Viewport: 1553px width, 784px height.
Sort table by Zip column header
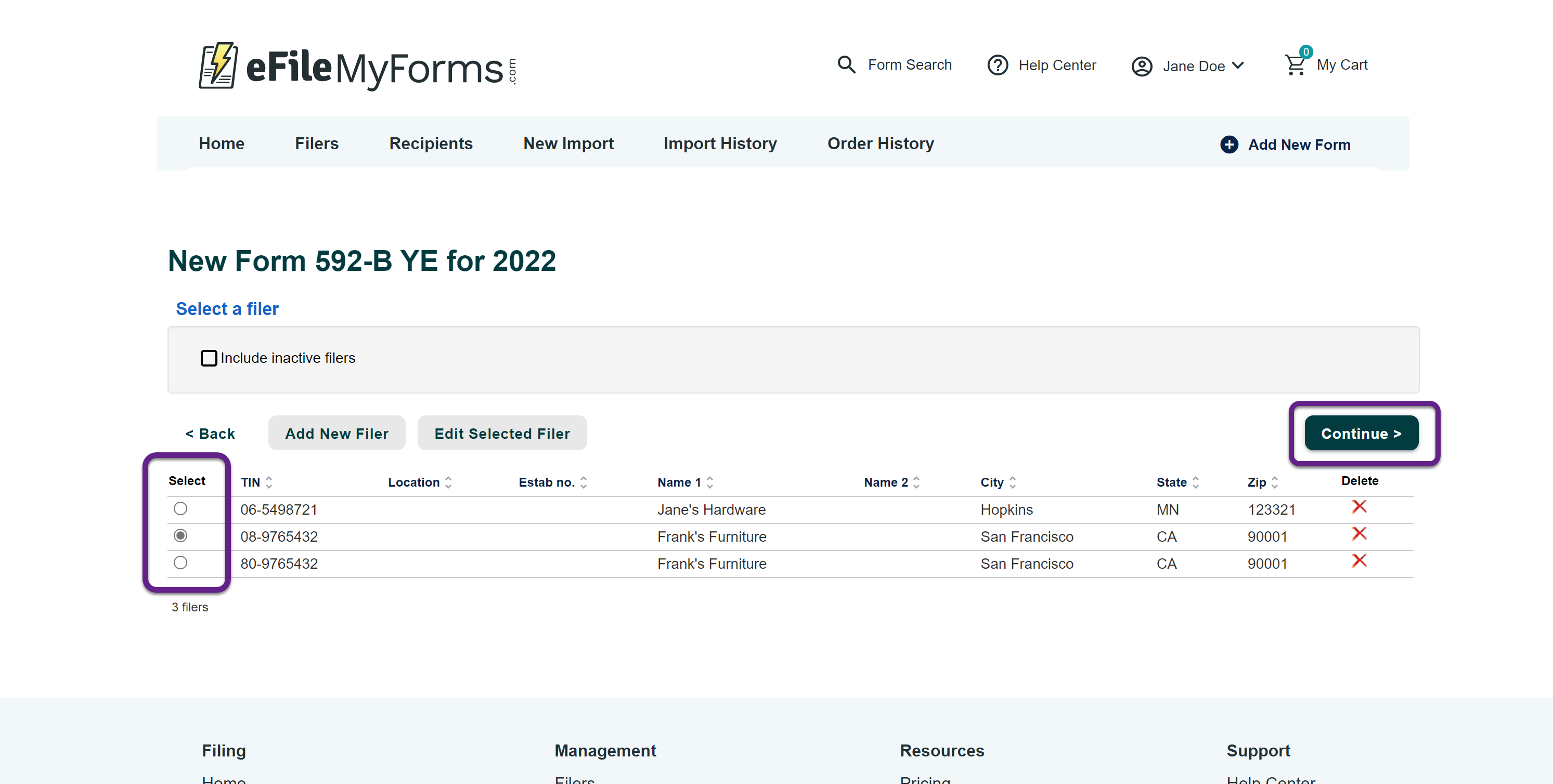point(1257,482)
